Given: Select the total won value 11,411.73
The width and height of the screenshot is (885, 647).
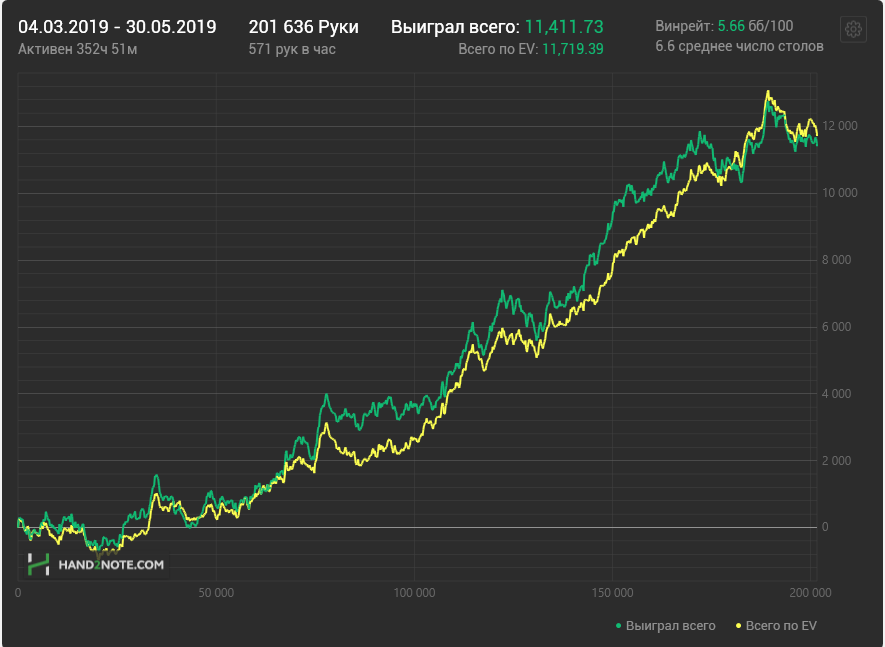Looking at the screenshot, I should point(564,27).
